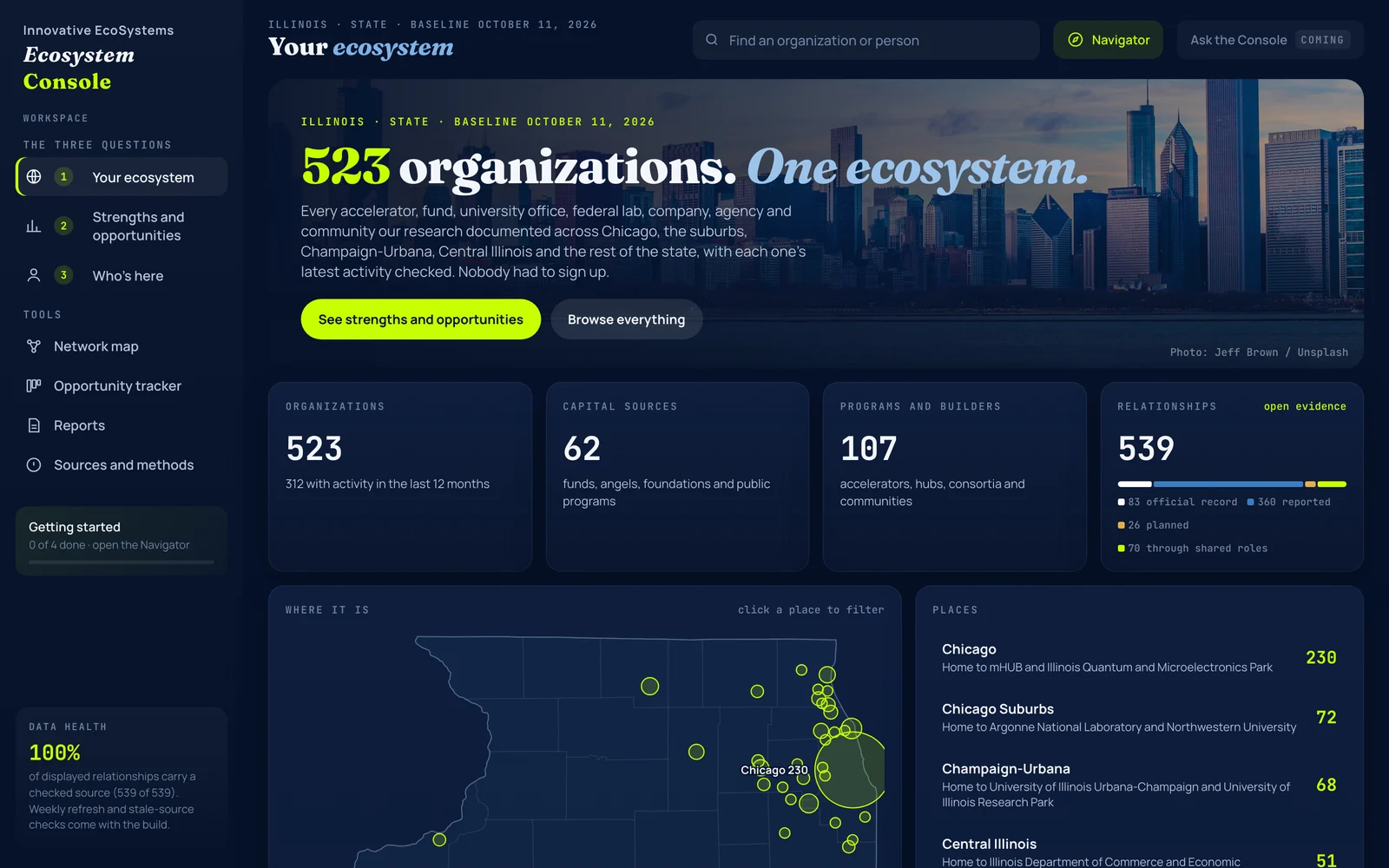
Task: Open the Getting started card
Action: [122, 541]
